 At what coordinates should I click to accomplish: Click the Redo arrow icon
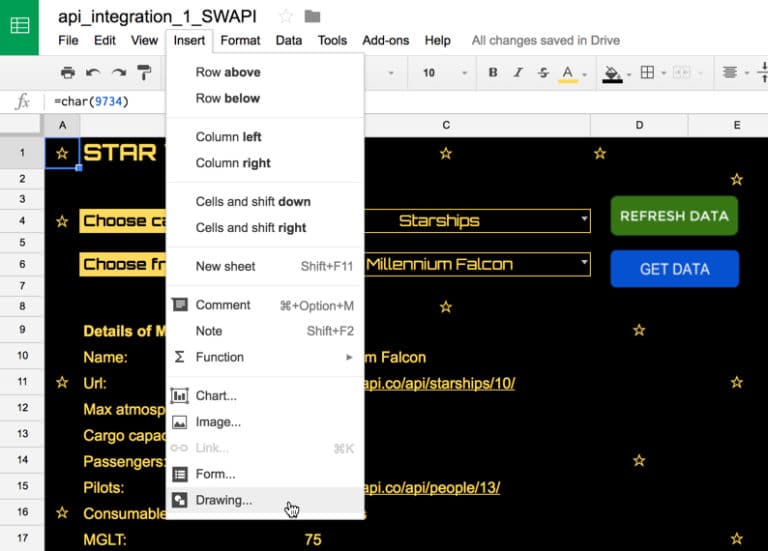pyautogui.click(x=119, y=72)
